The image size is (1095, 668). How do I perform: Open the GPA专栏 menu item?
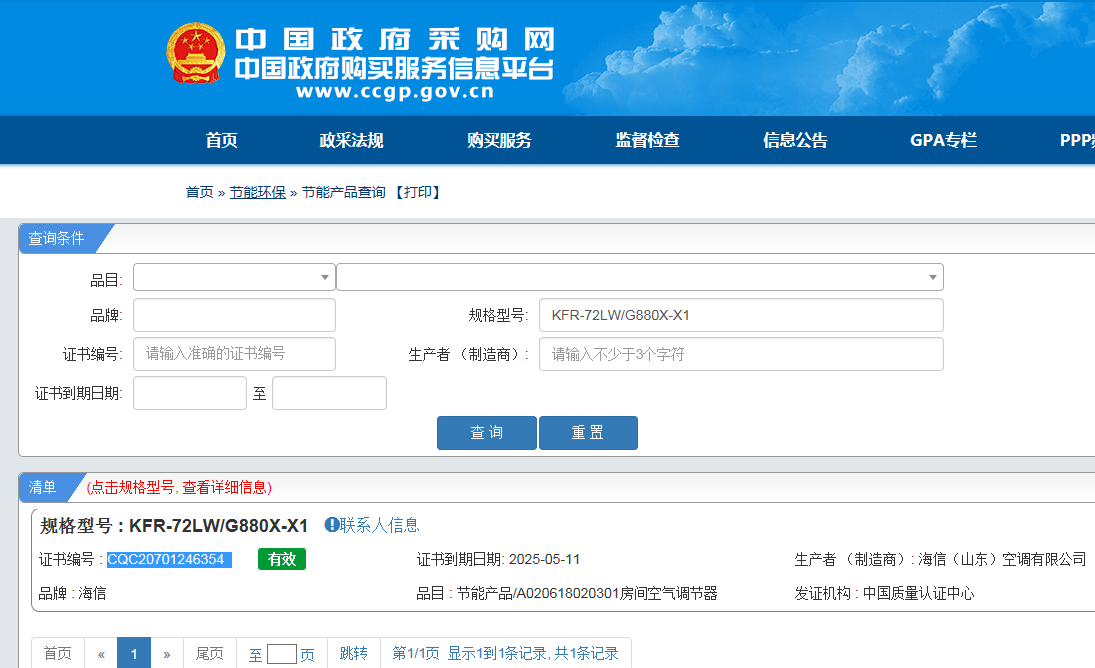pos(943,140)
